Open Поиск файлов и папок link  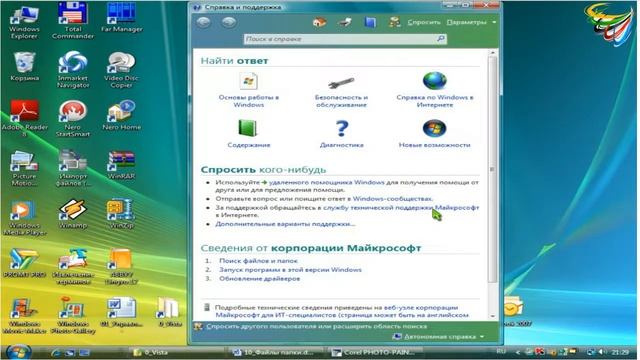coord(258,260)
